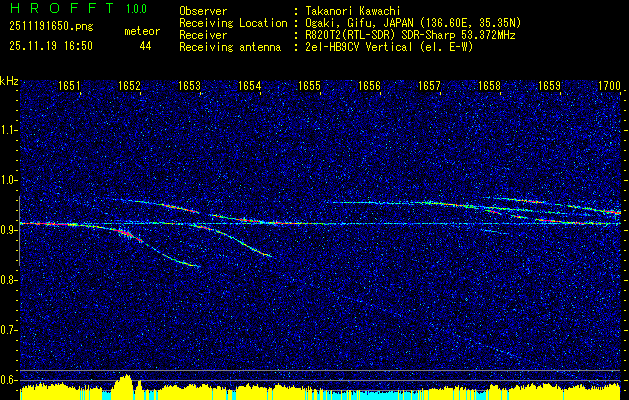Click the 1655 time marker

309,85
